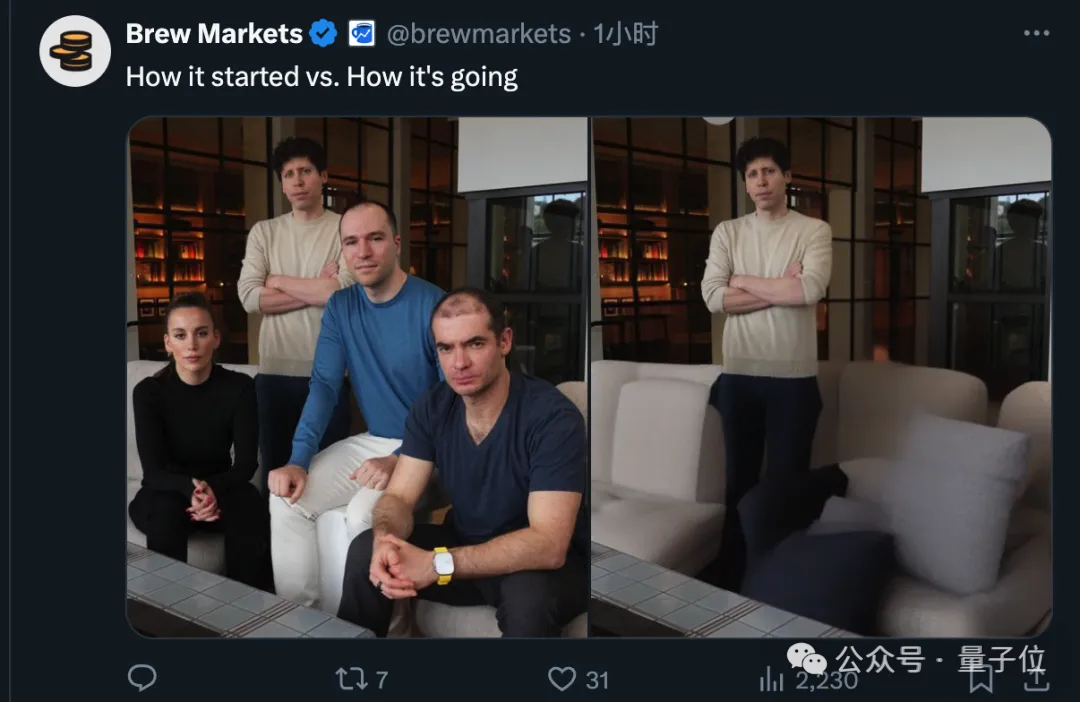Bookmark this tweet
Viewport: 1080px width, 702px height.
[982, 680]
